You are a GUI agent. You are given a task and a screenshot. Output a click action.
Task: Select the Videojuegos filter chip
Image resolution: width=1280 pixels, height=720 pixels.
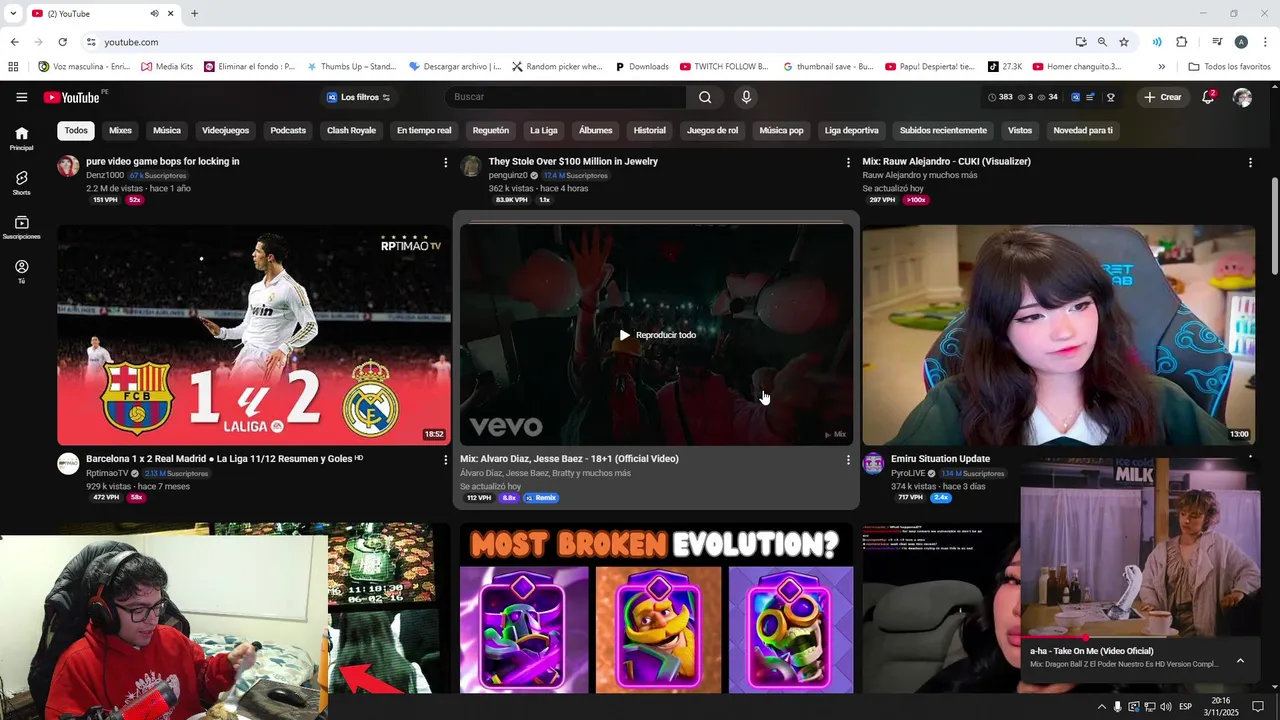(225, 130)
